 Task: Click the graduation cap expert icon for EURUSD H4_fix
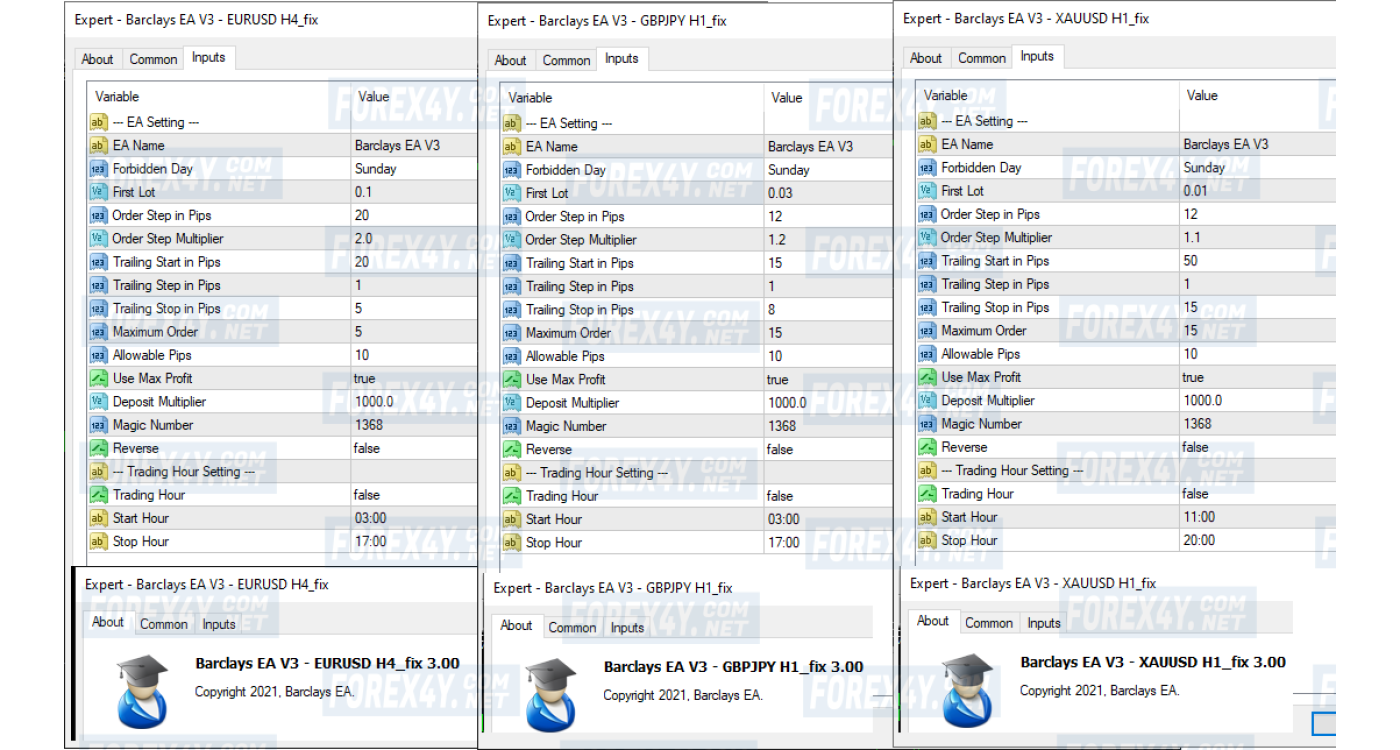tap(142, 691)
